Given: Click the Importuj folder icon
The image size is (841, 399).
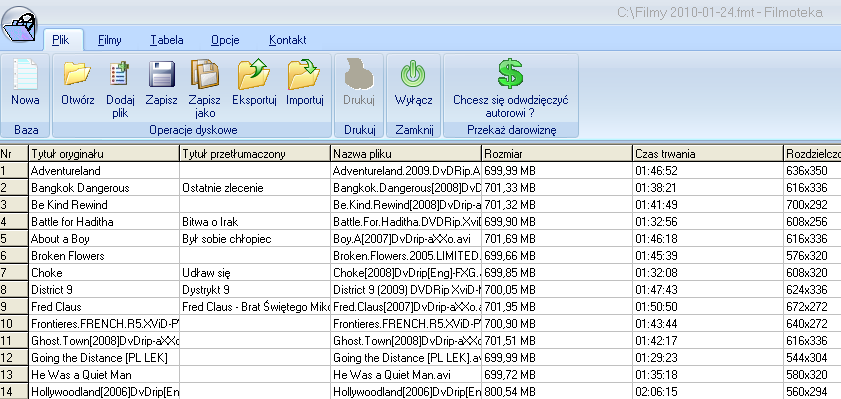Looking at the screenshot, I should [x=304, y=74].
